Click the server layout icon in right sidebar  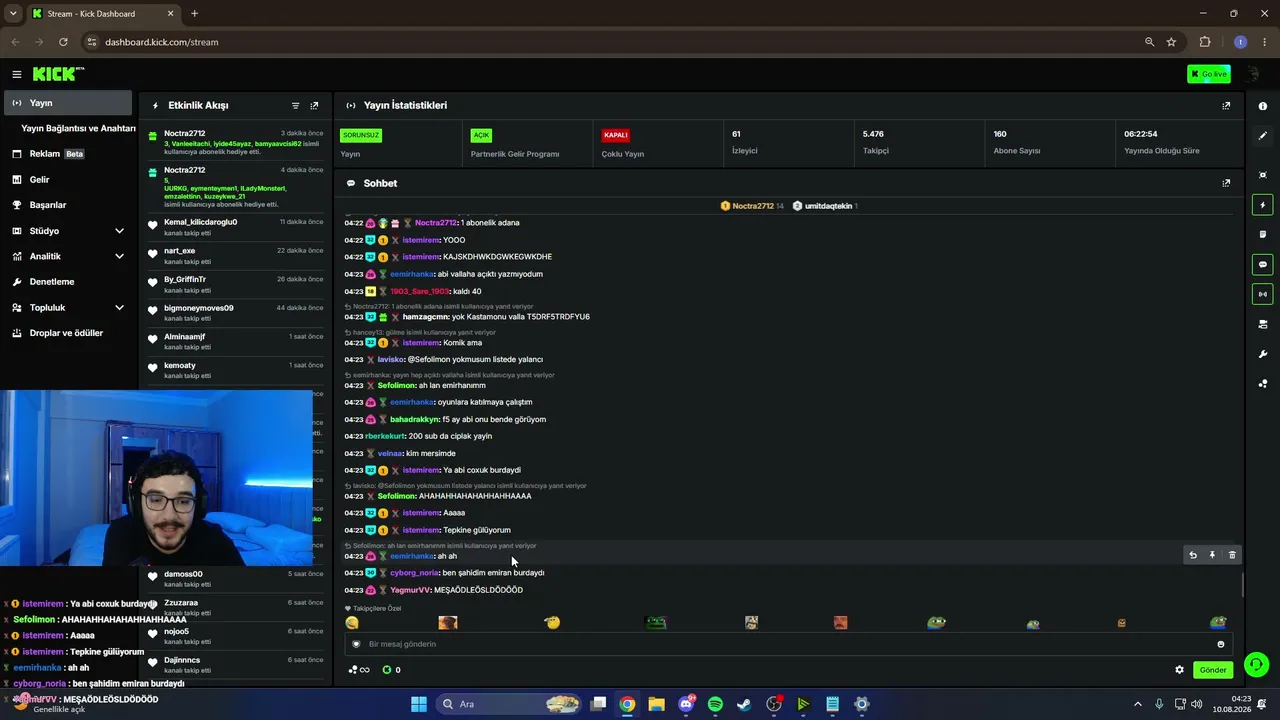(1263, 324)
